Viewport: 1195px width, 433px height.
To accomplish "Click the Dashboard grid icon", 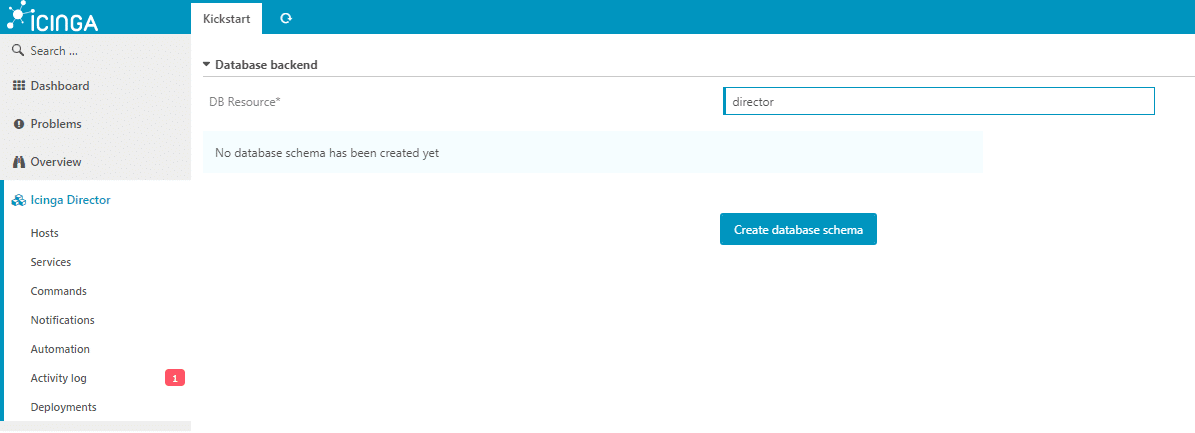I will coord(20,85).
